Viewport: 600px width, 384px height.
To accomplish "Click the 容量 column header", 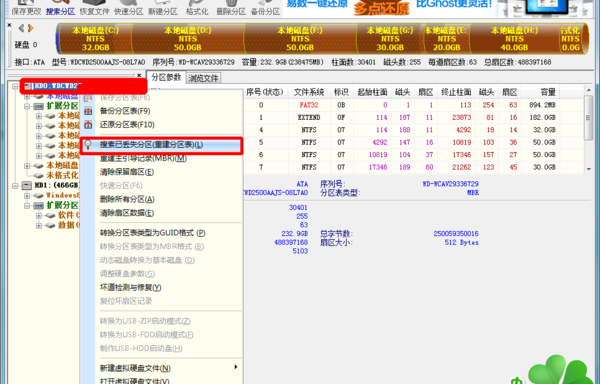I will pyautogui.click(x=548, y=92).
